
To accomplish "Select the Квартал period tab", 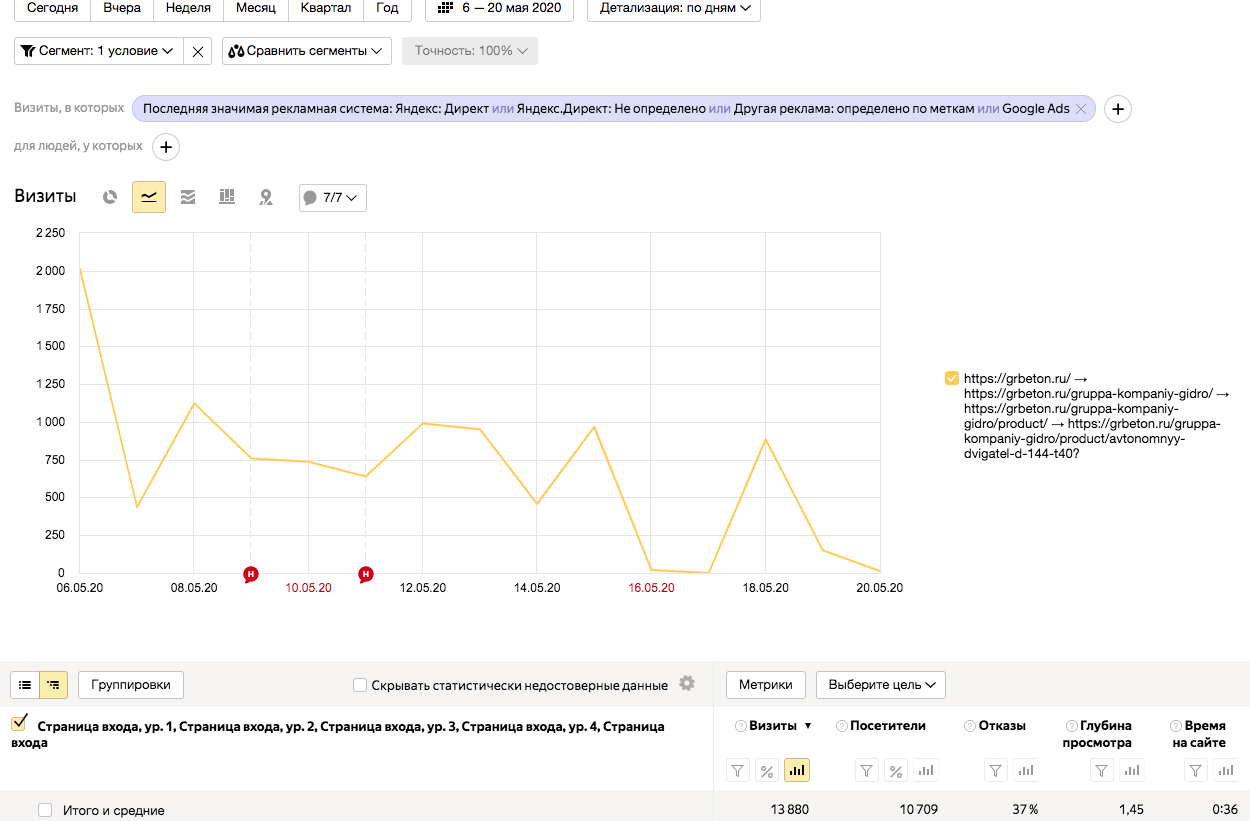I will coord(325,8).
